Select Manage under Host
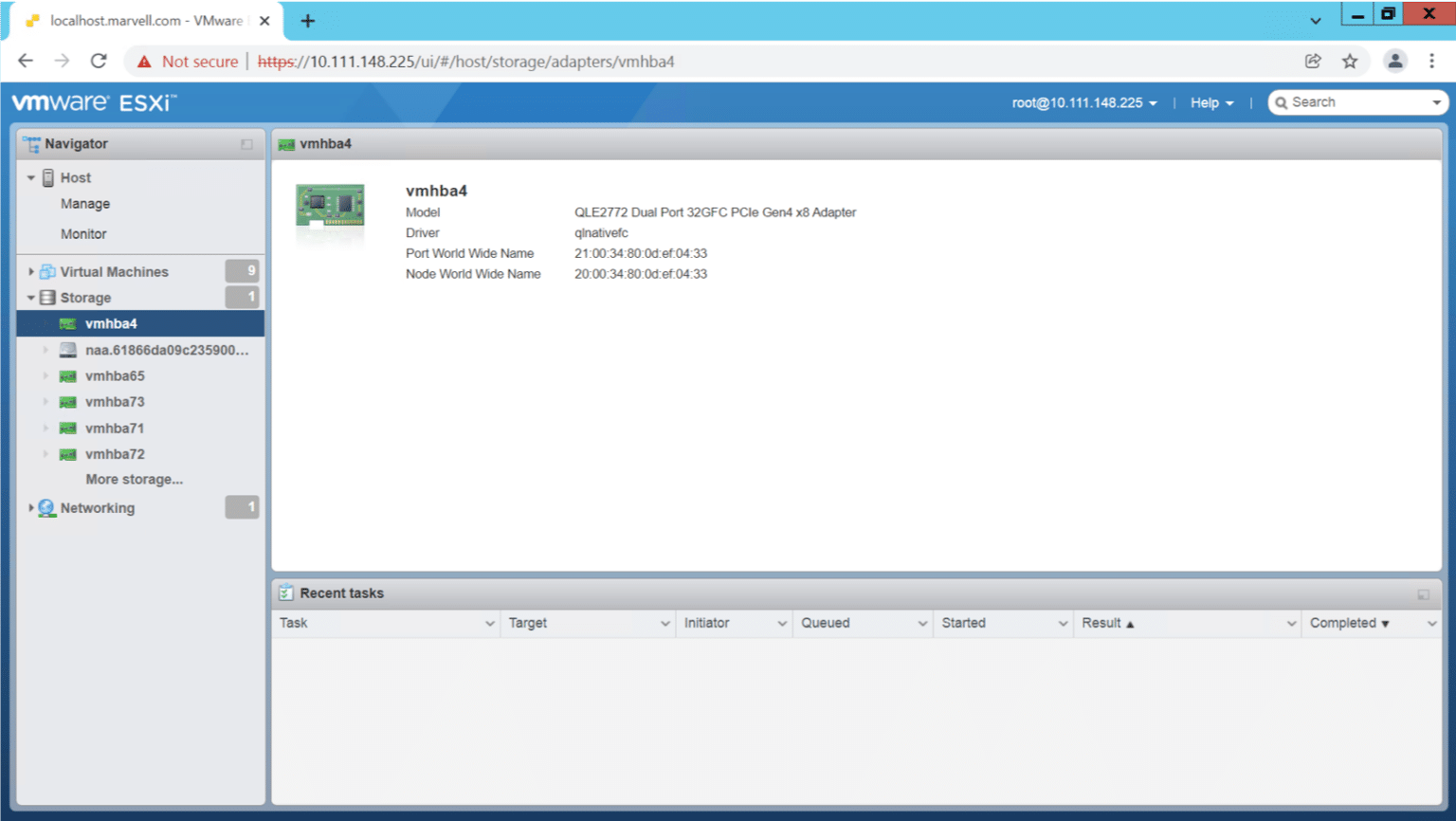 click(85, 204)
